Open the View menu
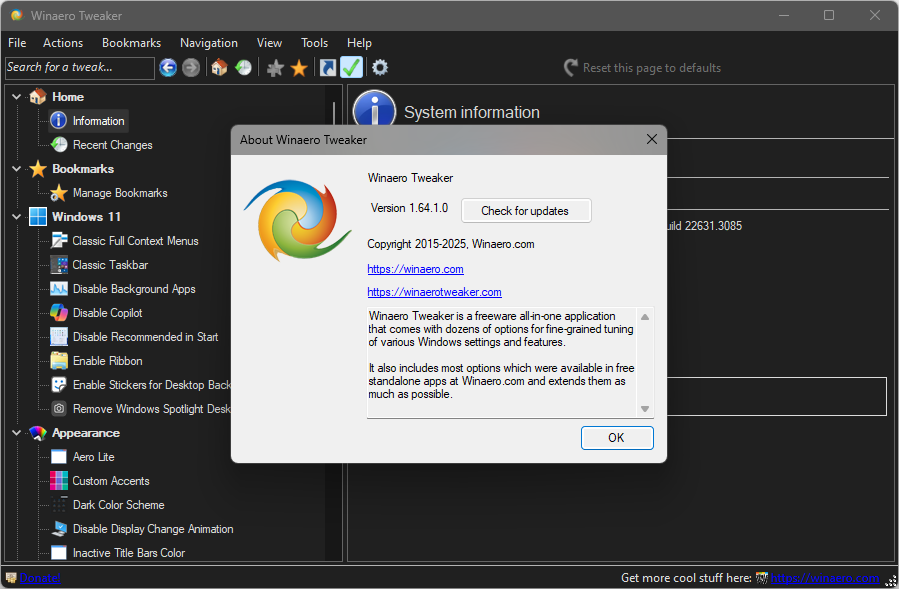This screenshot has height=589, width=899. [269, 43]
